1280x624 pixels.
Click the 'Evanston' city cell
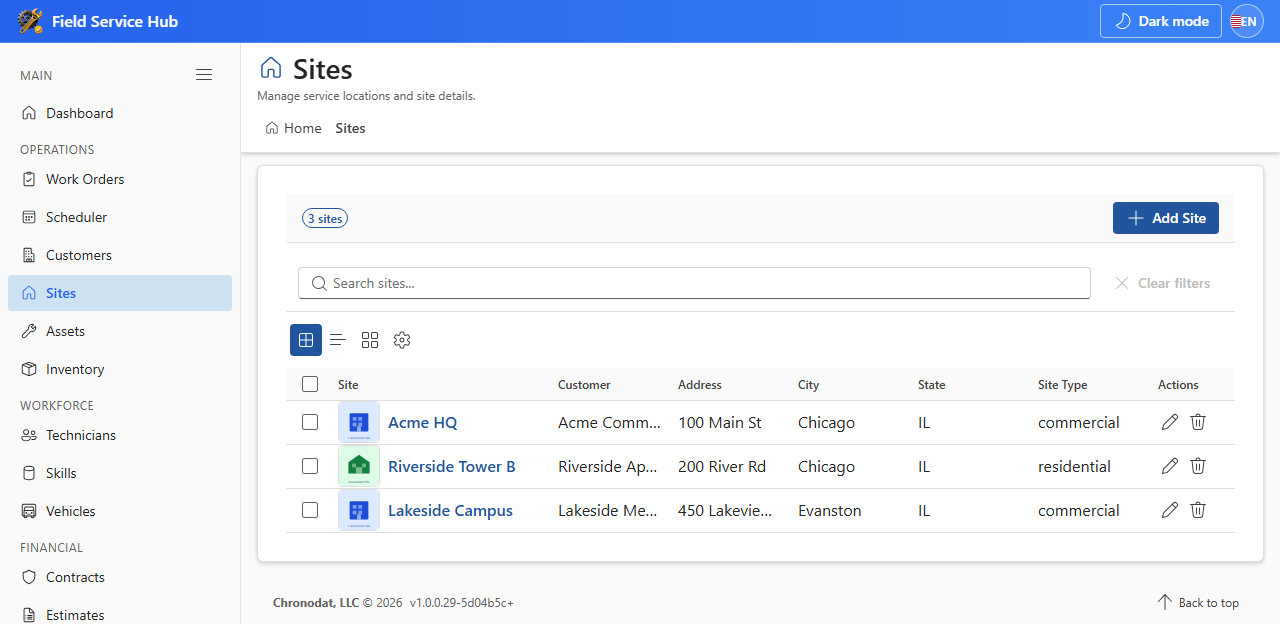click(830, 510)
